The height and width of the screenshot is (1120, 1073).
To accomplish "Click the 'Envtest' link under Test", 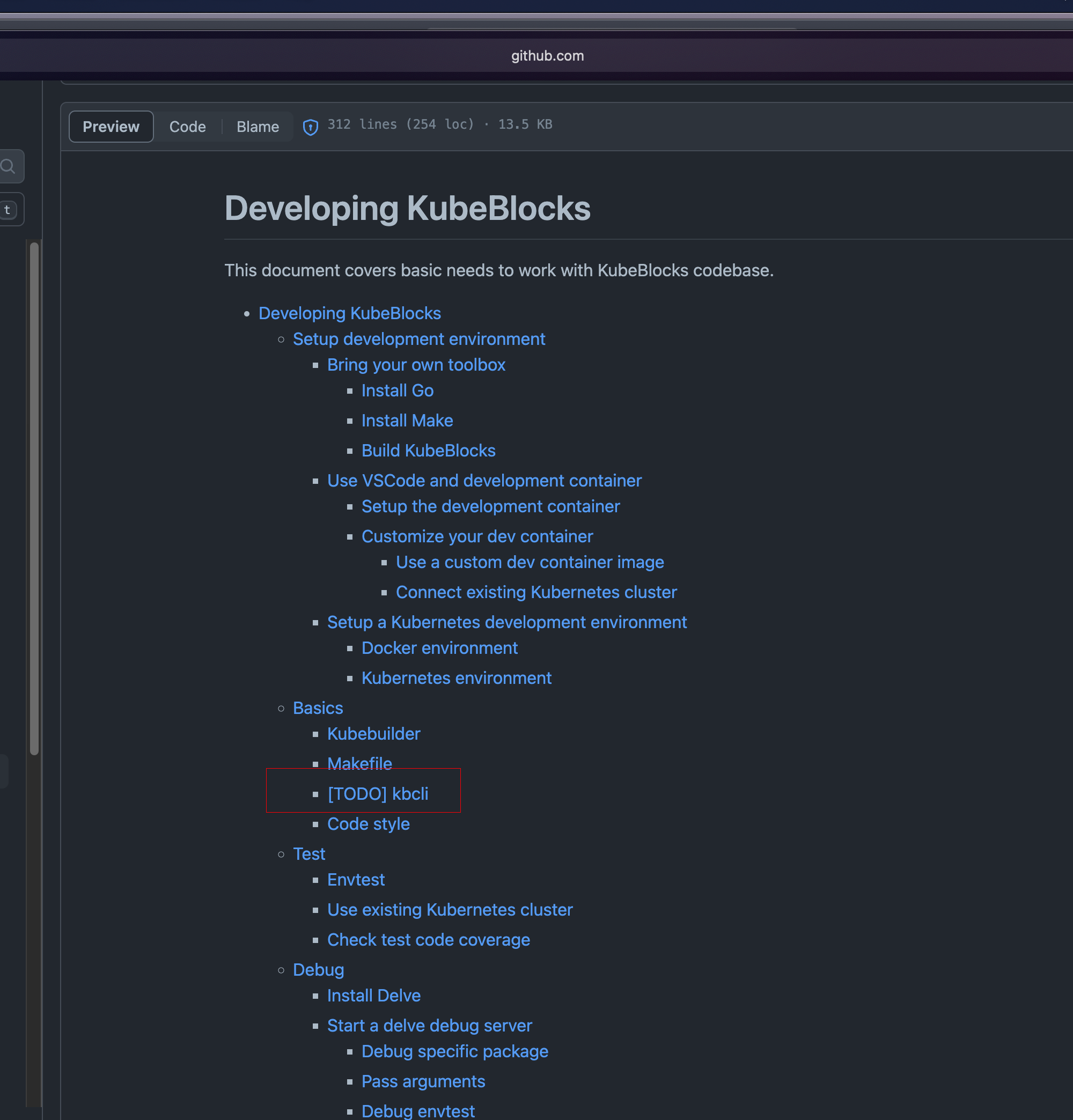I will coord(356,880).
